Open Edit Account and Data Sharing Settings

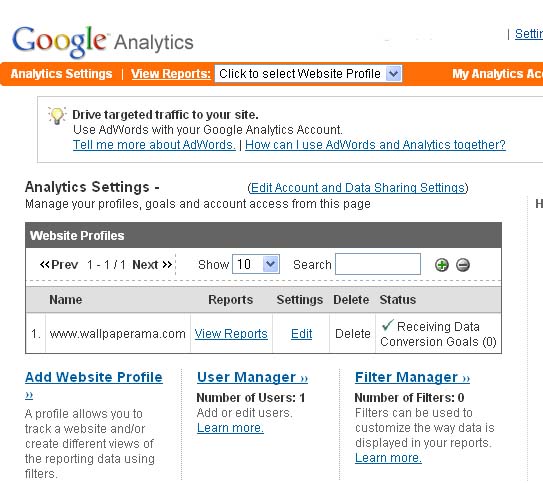pyautogui.click(x=357, y=188)
